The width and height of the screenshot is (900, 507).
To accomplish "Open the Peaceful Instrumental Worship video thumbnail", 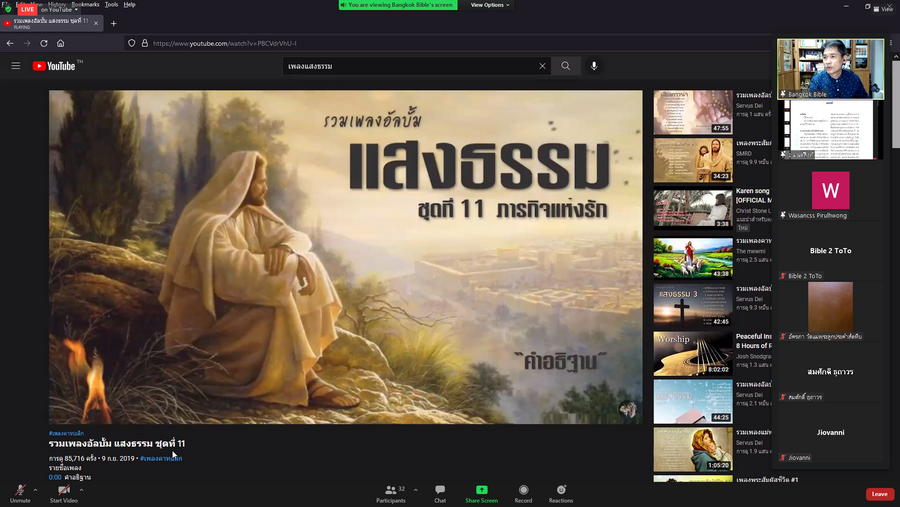I will click(686, 353).
